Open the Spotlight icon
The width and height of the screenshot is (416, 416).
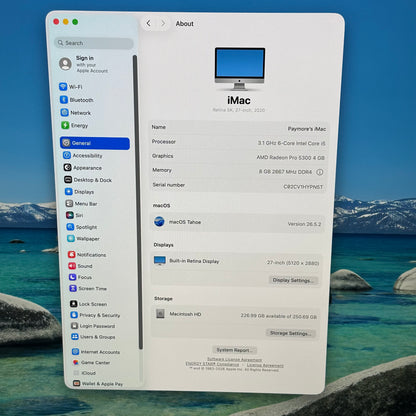coord(70,227)
